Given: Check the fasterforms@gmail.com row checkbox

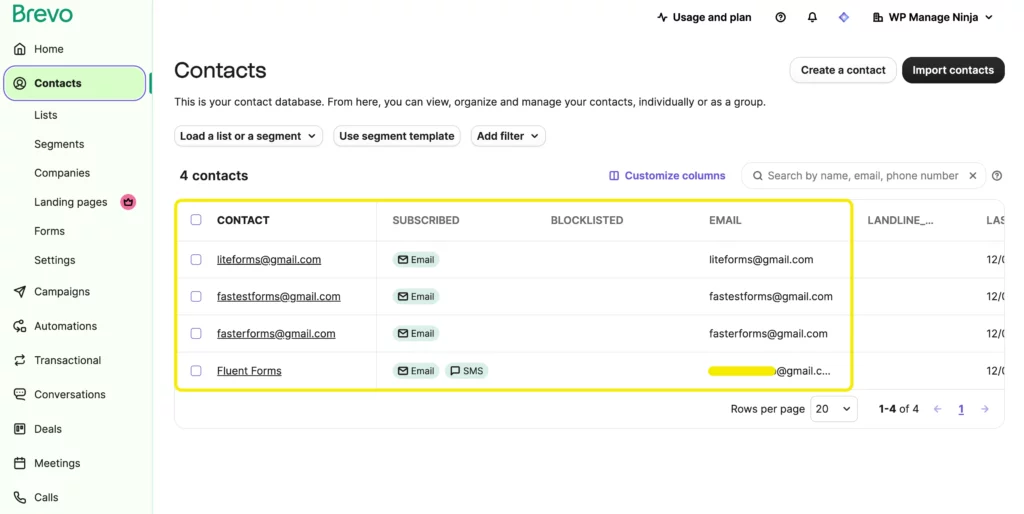Looking at the screenshot, I should click(196, 333).
